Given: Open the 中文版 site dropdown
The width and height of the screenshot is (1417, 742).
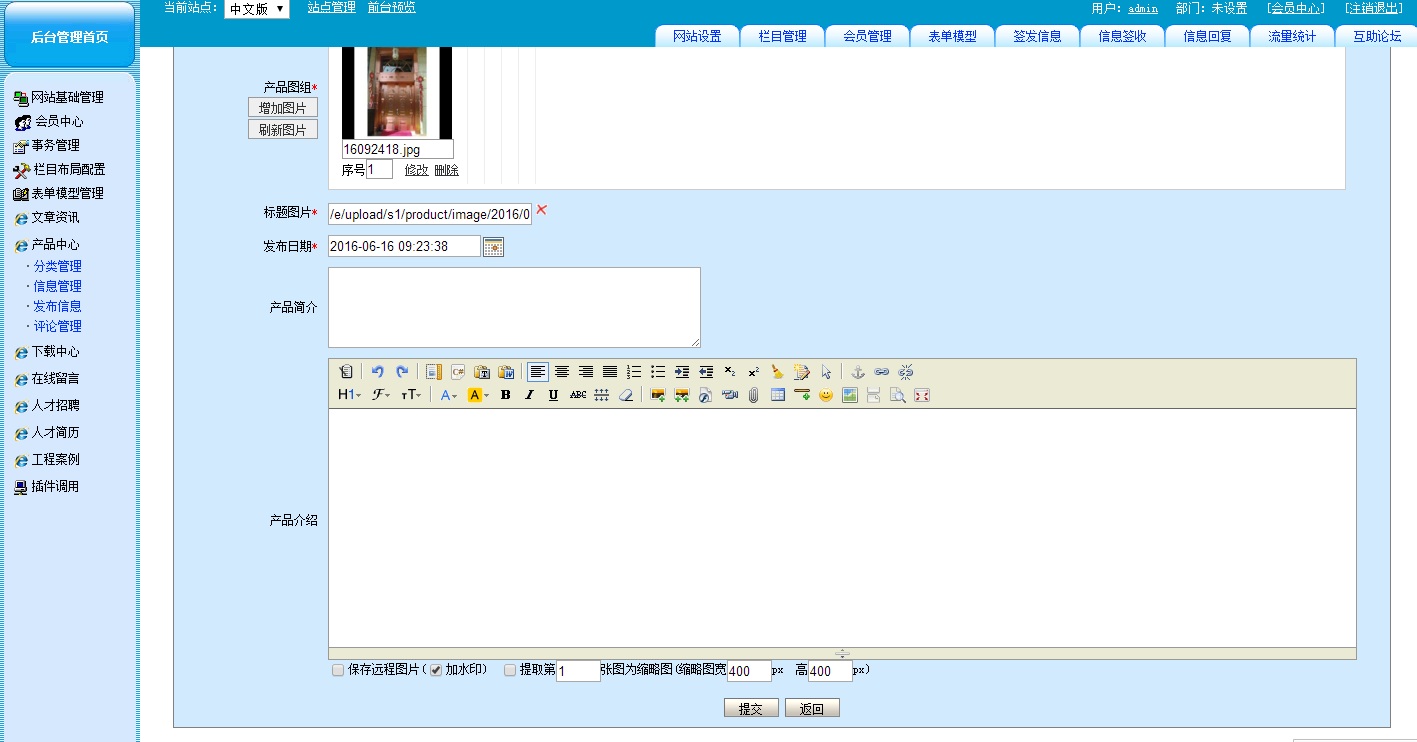Looking at the screenshot, I should [x=256, y=9].
